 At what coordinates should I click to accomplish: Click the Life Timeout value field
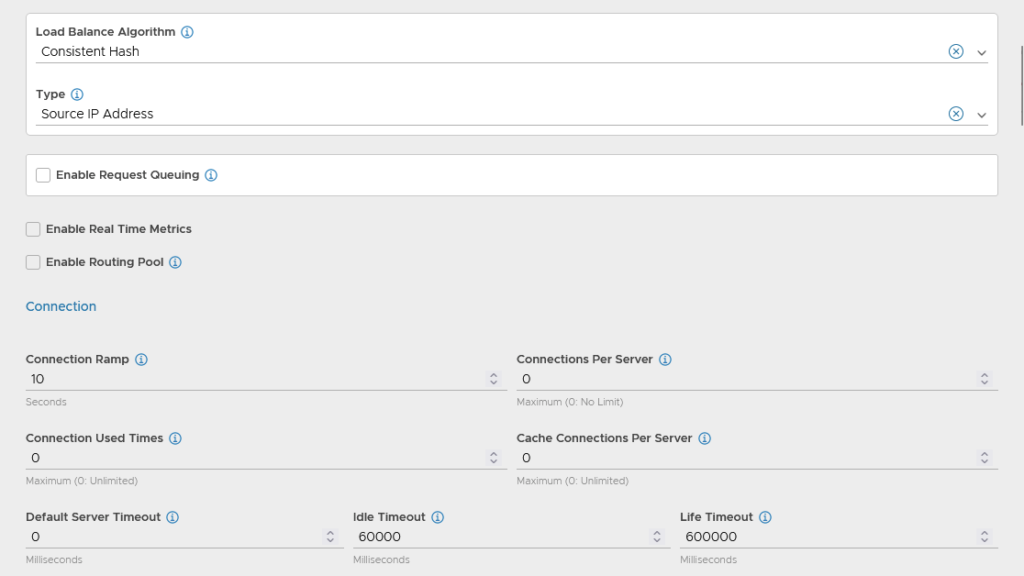[x=825, y=537]
